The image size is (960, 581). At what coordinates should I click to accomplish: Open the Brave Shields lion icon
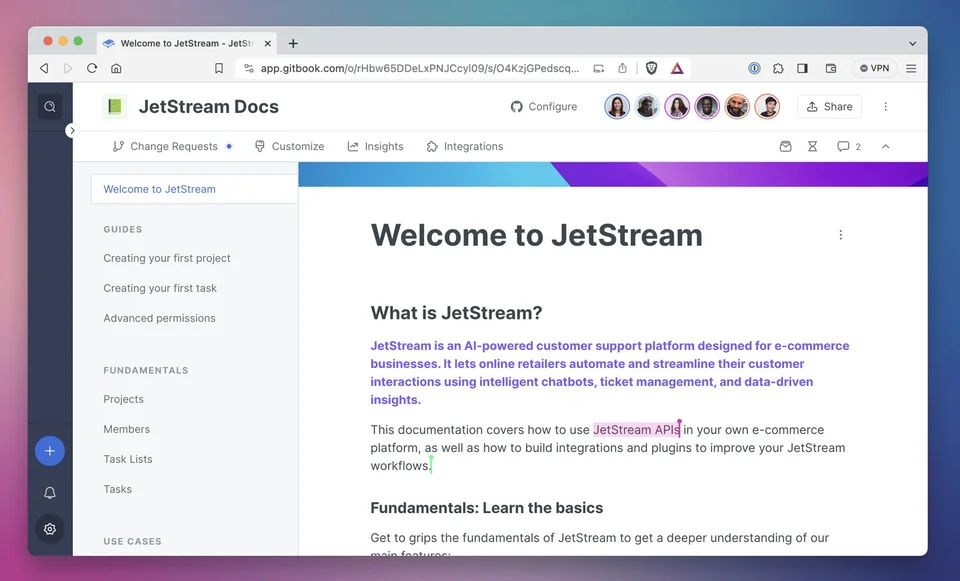[651, 68]
